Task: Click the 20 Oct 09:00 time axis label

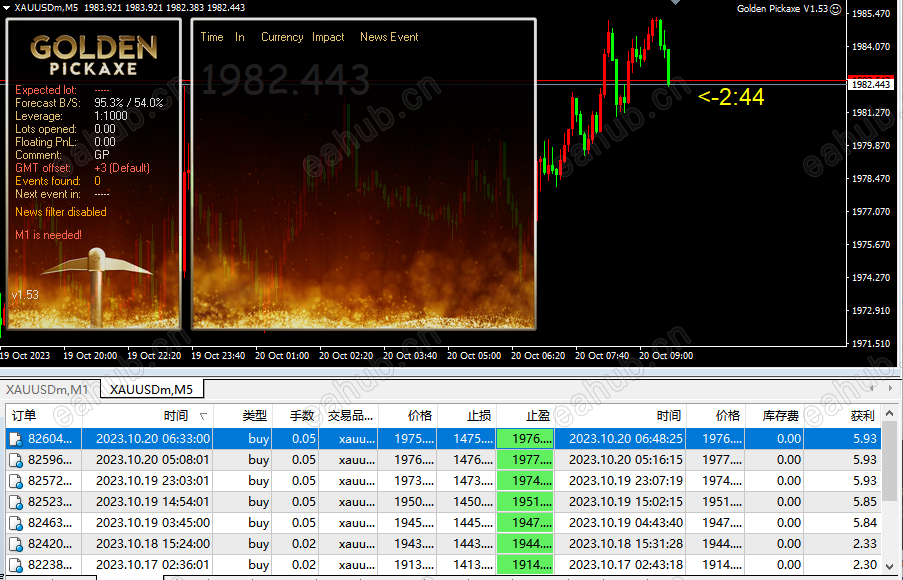Action: point(666,356)
